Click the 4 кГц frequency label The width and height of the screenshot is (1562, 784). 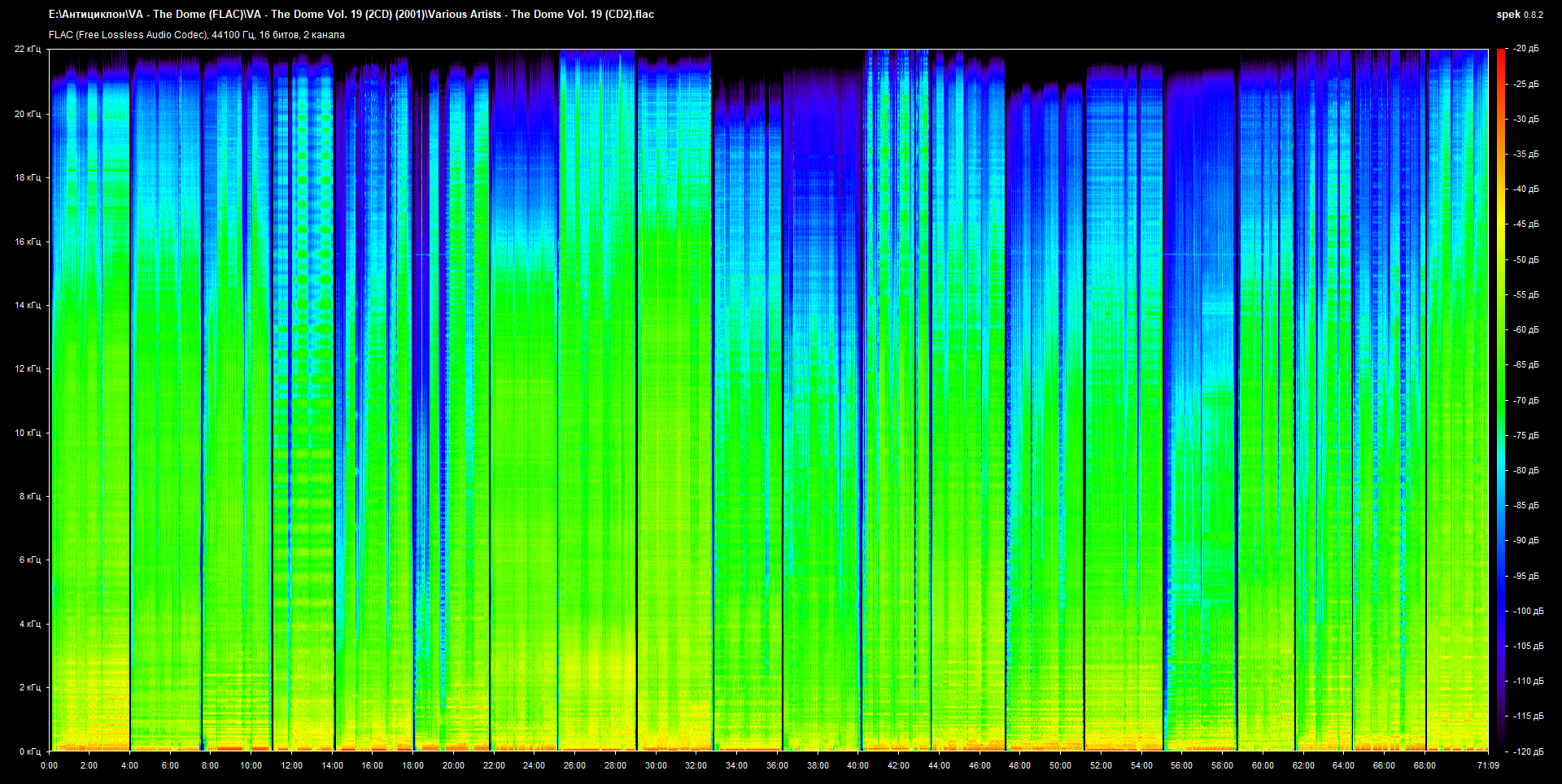(x=29, y=624)
